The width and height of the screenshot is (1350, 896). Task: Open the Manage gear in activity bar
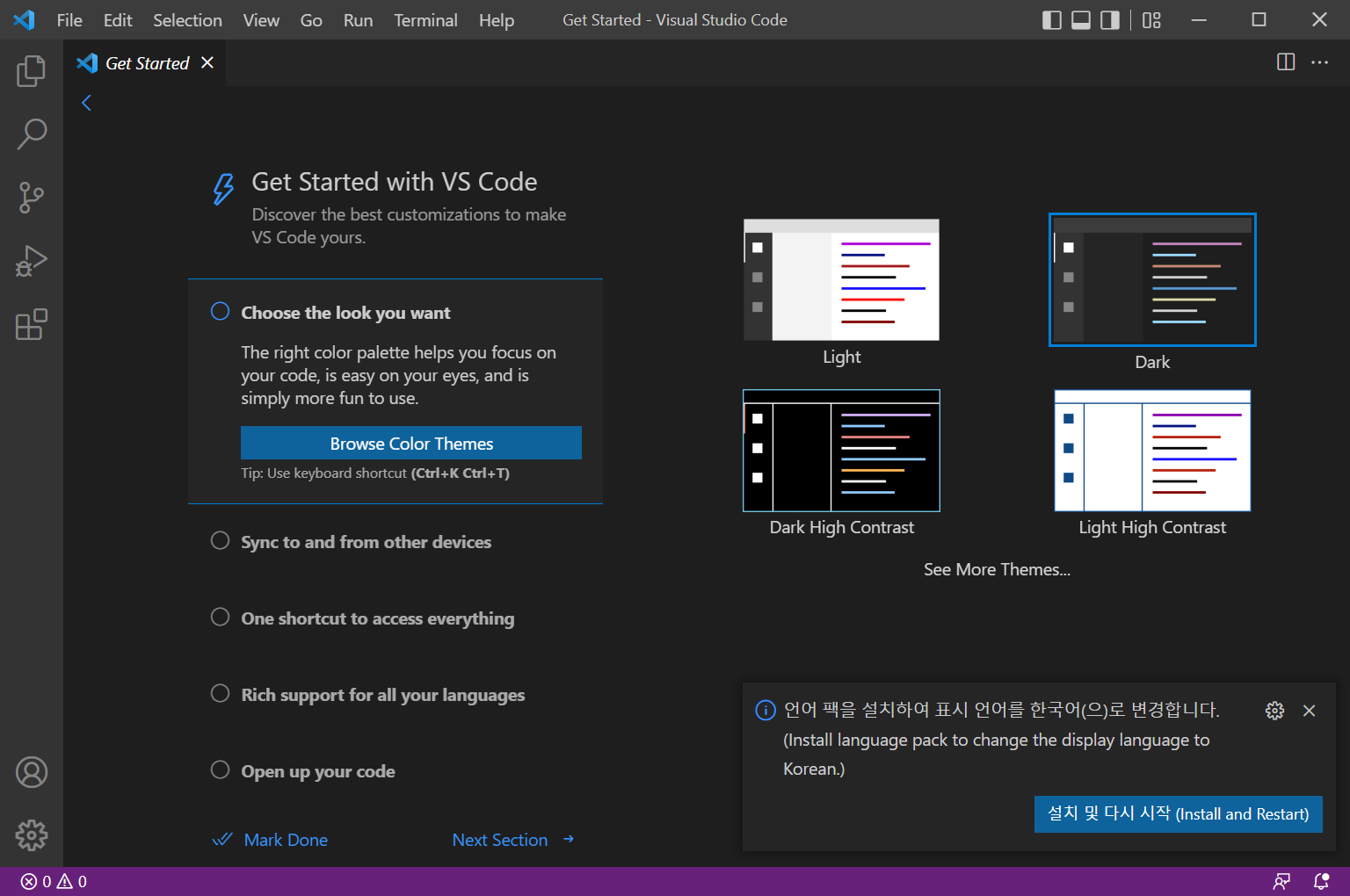click(32, 835)
